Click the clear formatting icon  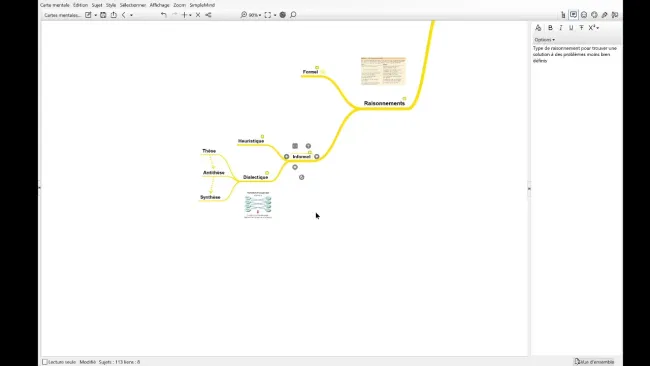coord(538,28)
